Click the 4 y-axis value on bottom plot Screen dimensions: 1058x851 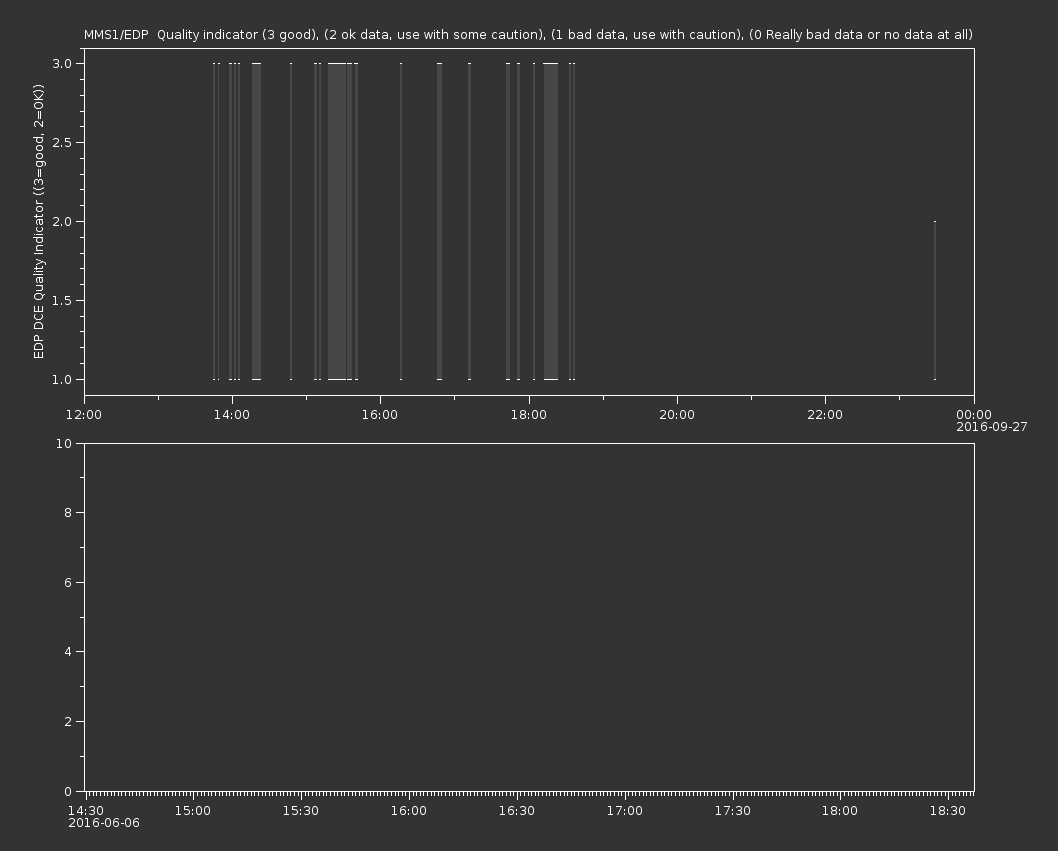pyautogui.click(x=67, y=652)
